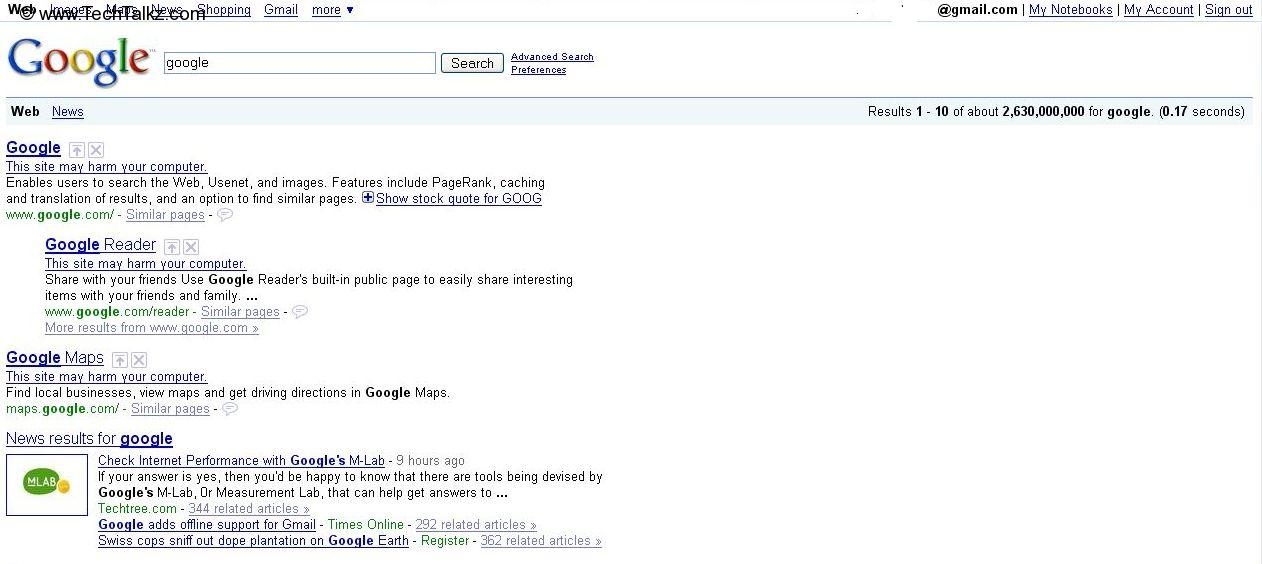Open the Google Reader result title
The width and height of the screenshot is (1262, 564).
click(100, 245)
